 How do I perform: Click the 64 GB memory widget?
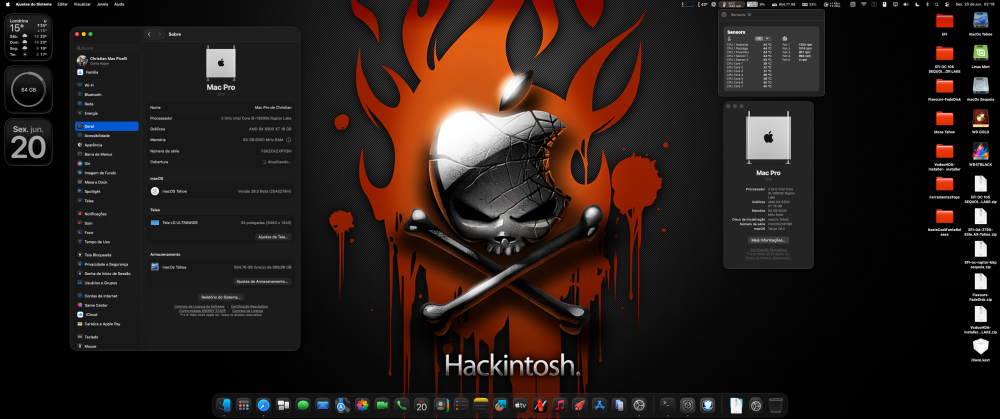tap(28, 89)
